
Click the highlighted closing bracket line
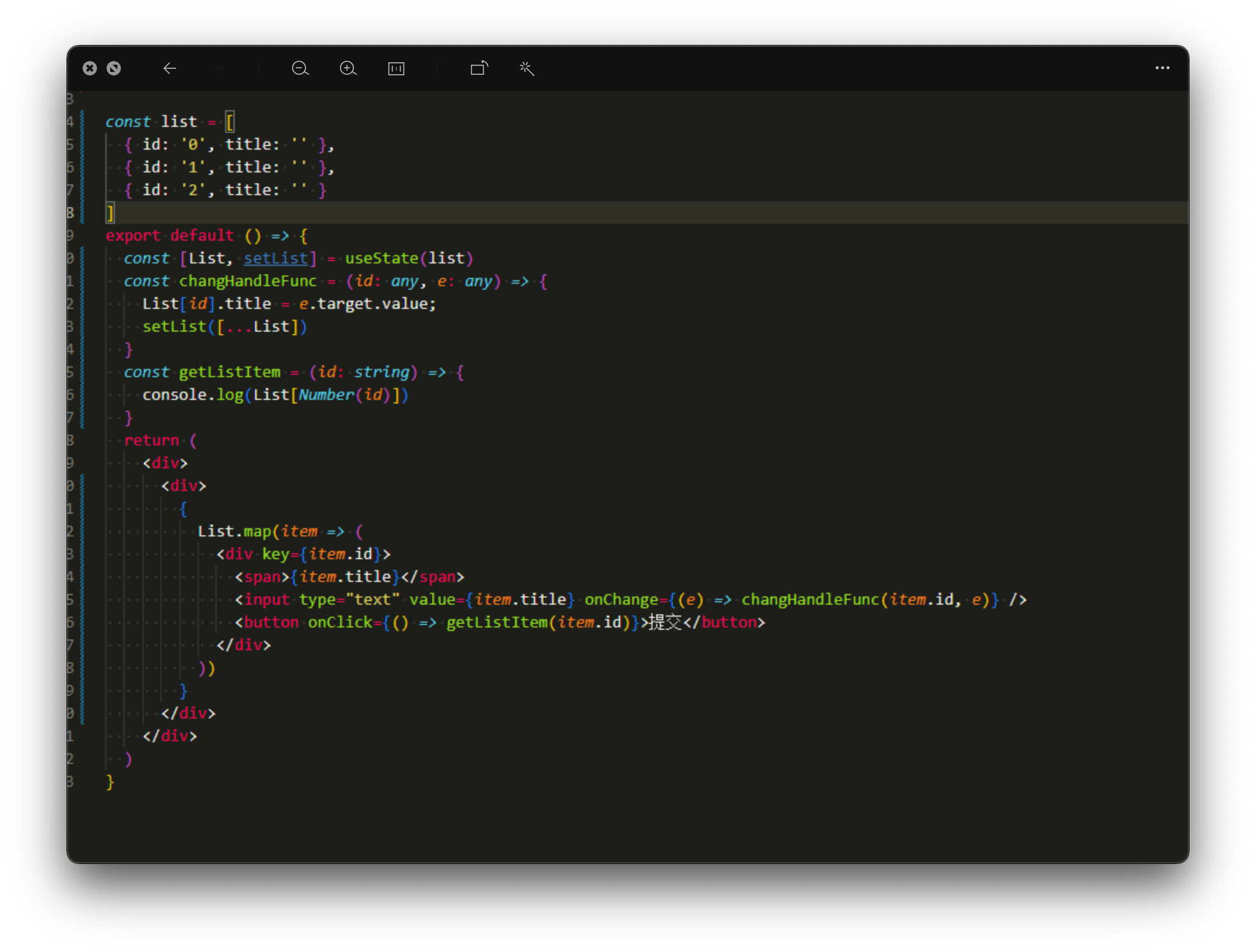coord(110,213)
